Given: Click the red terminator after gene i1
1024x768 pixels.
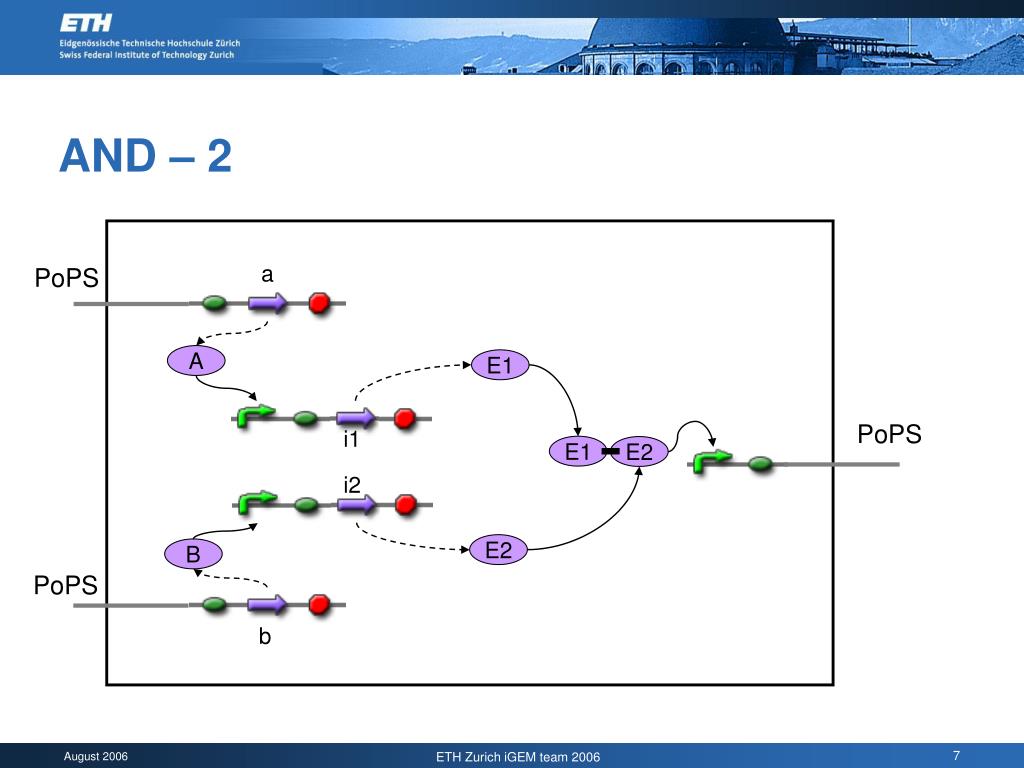Looking at the screenshot, I should pos(405,418).
